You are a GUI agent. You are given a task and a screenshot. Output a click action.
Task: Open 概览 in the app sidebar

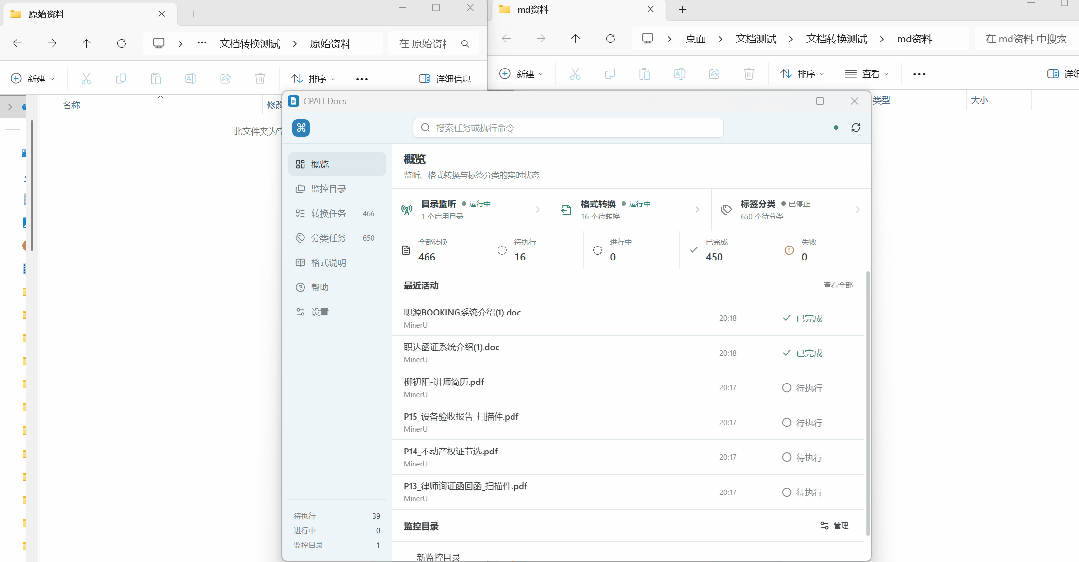click(337, 164)
